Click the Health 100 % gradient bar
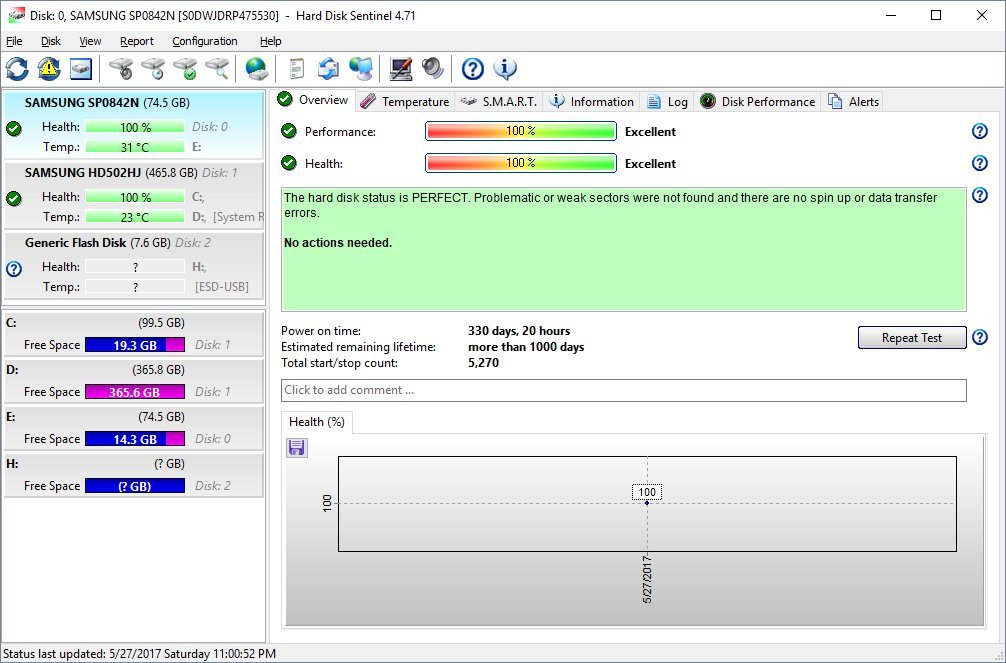 pos(520,163)
